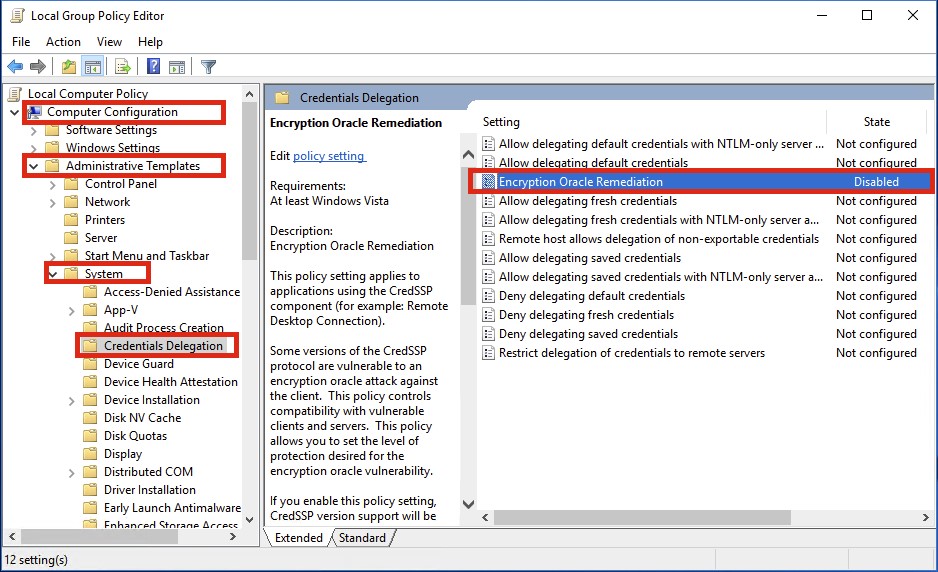This screenshot has height=572, width=938.
Task: Open the View menu
Action: [x=109, y=41]
